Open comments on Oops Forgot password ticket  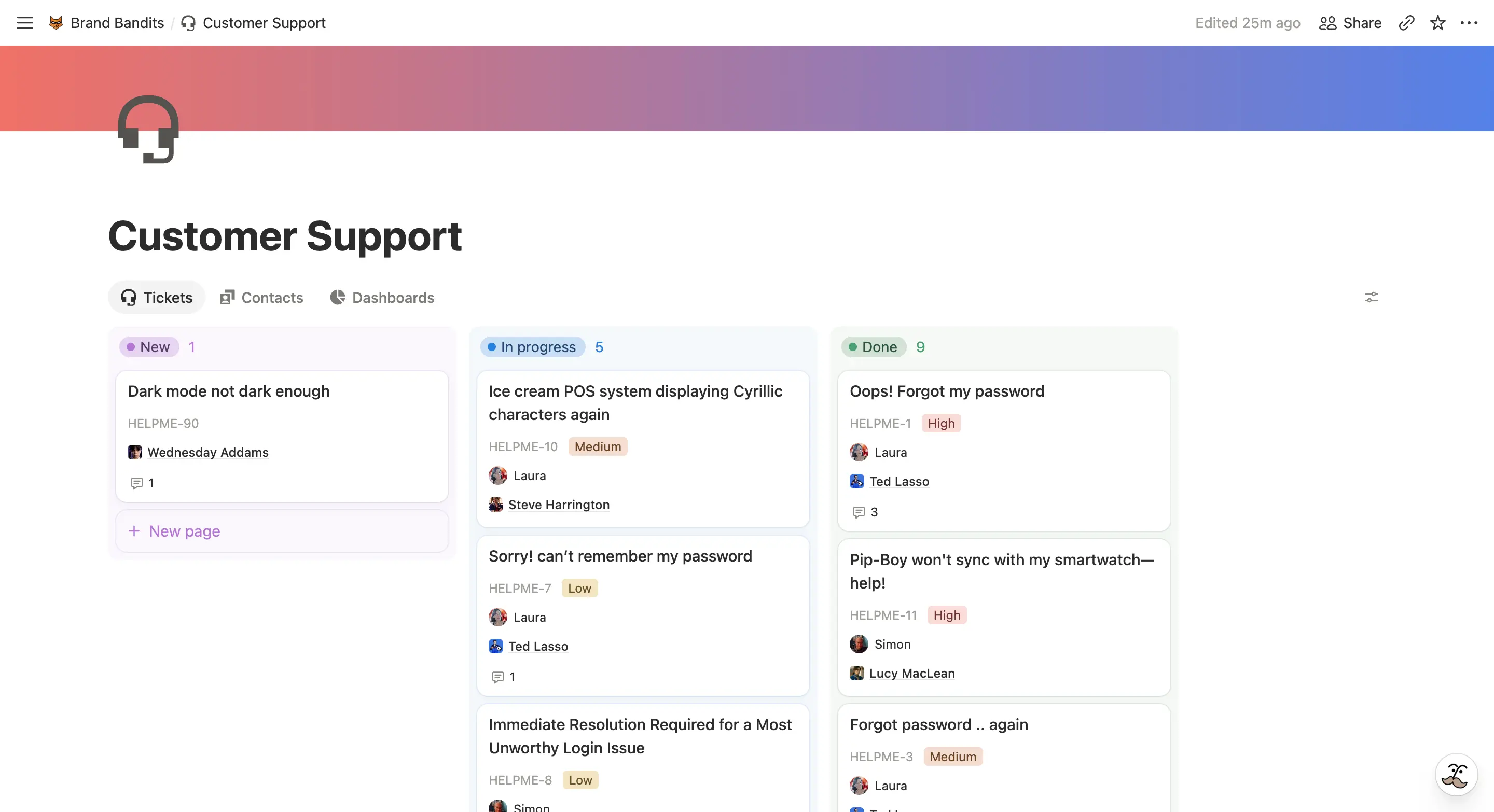pos(865,512)
